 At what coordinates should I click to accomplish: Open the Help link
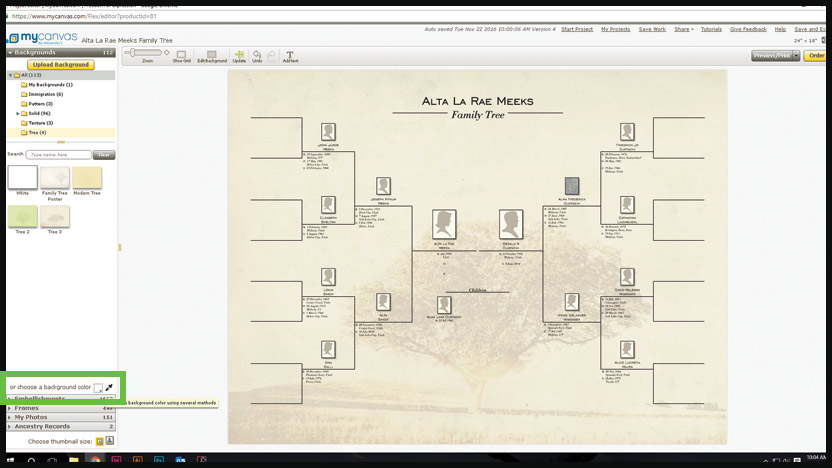(x=780, y=29)
